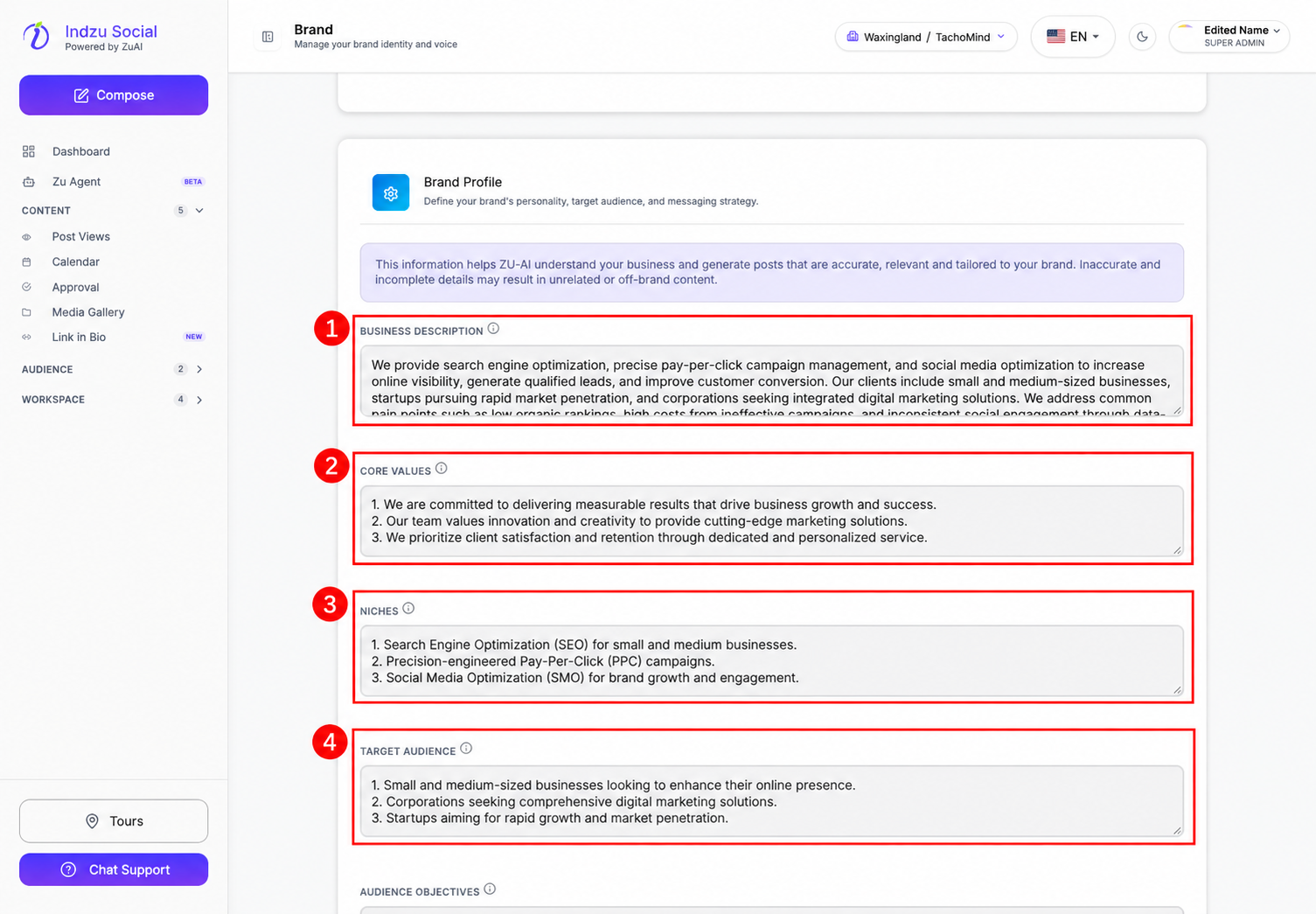This screenshot has width=1316, height=914.
Task: Click info icon next to Niches
Action: 408,609
